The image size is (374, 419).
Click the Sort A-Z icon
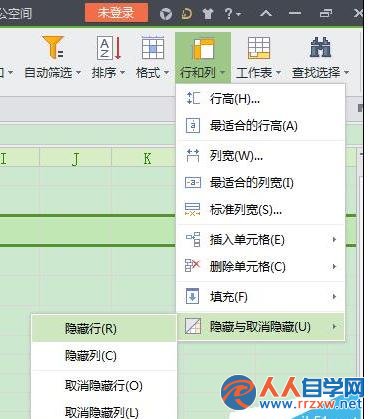coord(109,48)
